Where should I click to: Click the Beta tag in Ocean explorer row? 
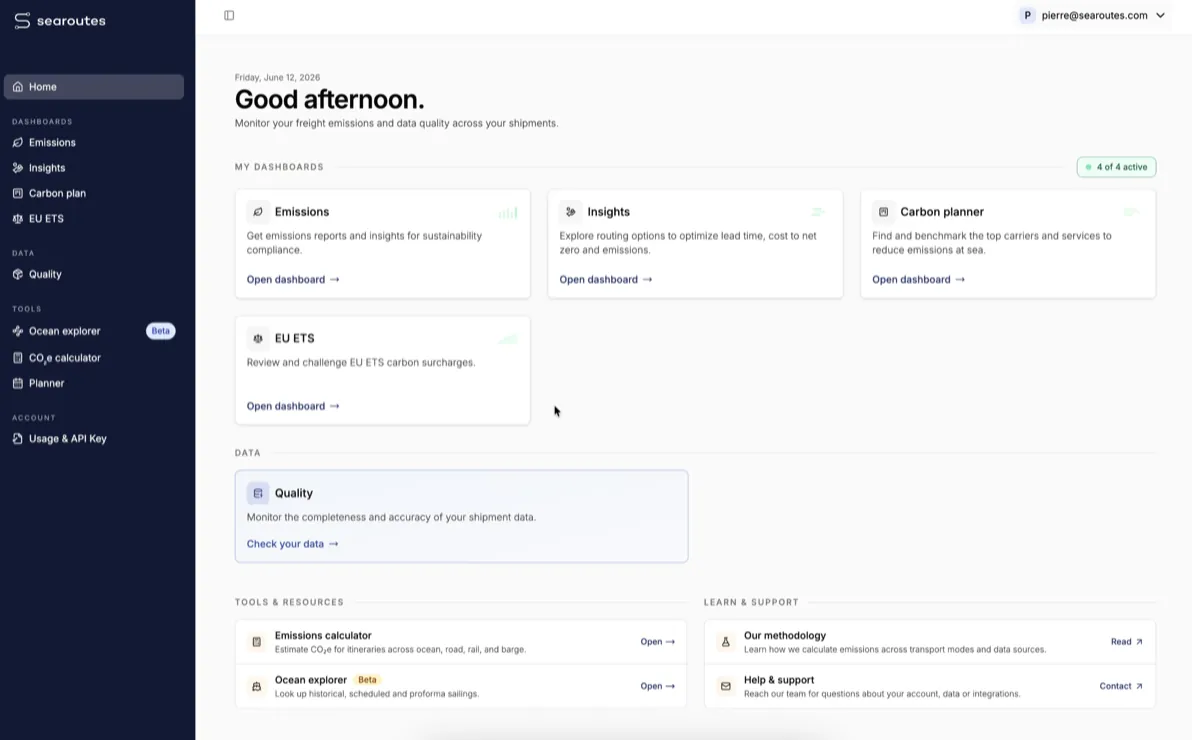tap(367, 680)
